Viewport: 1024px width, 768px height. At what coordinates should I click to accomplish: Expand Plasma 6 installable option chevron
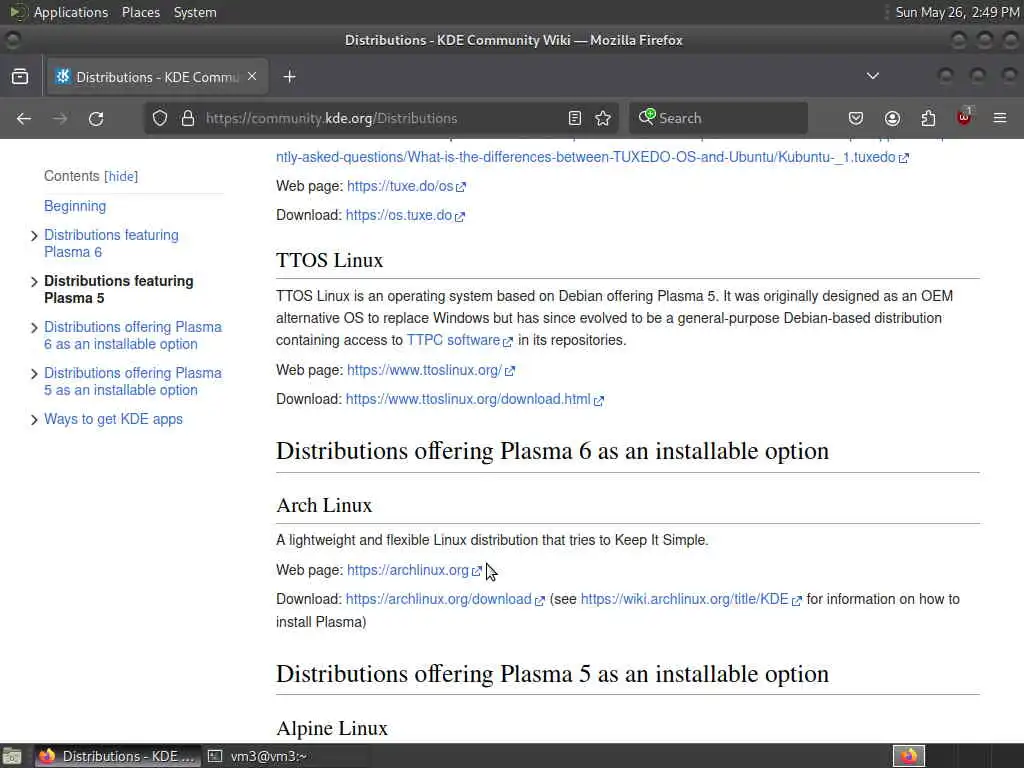(34, 327)
